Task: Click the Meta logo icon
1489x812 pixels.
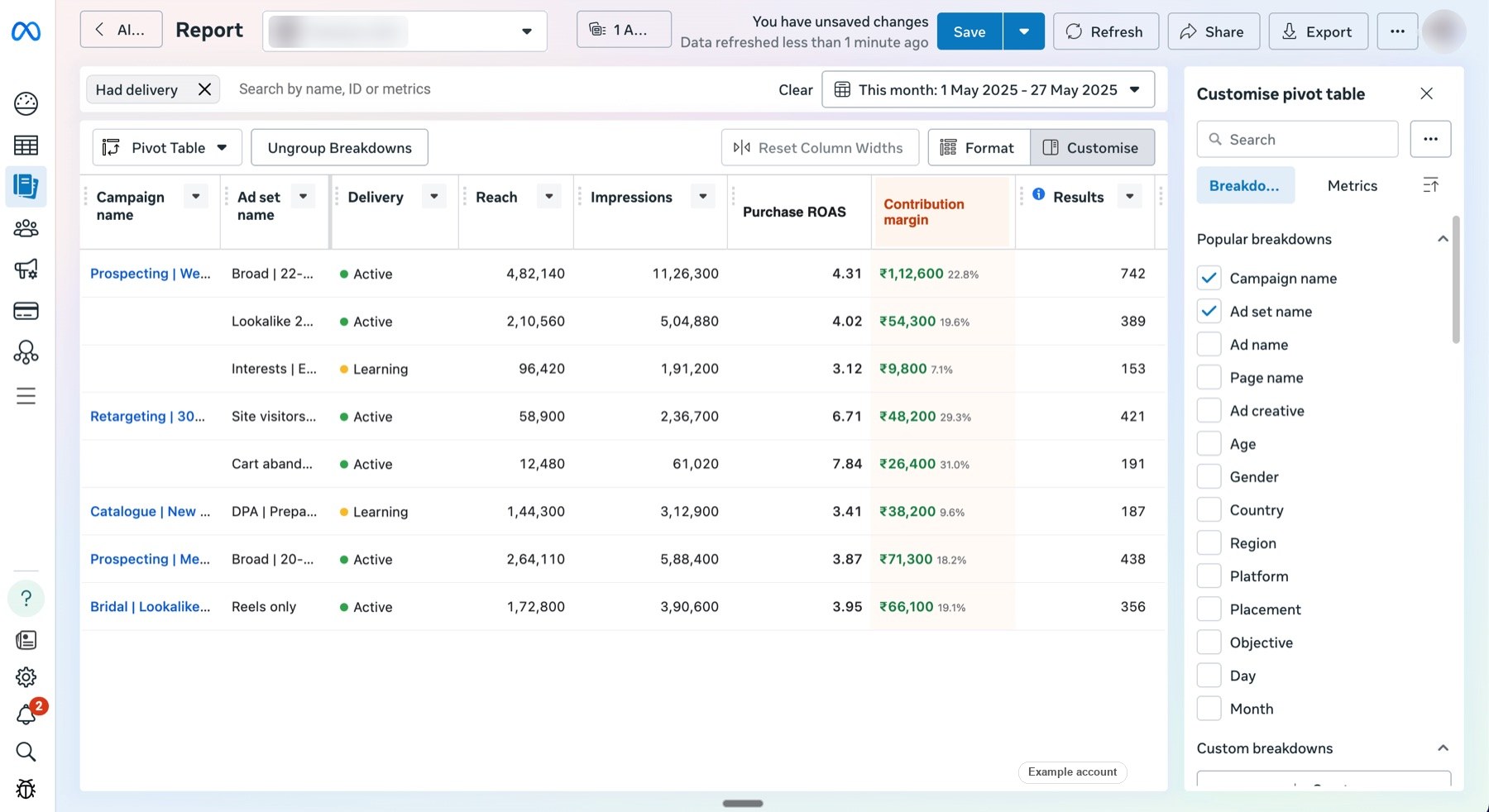Action: tap(26, 31)
